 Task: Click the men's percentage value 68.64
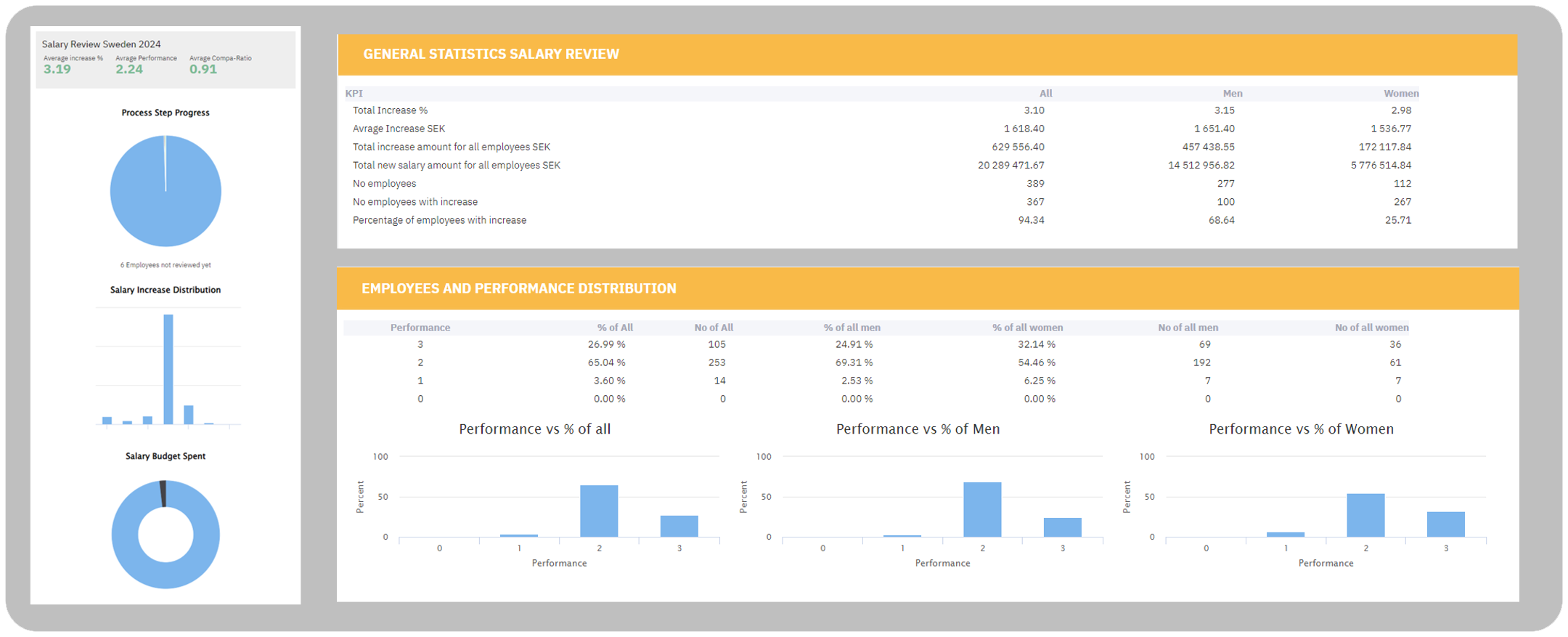coord(1221,220)
